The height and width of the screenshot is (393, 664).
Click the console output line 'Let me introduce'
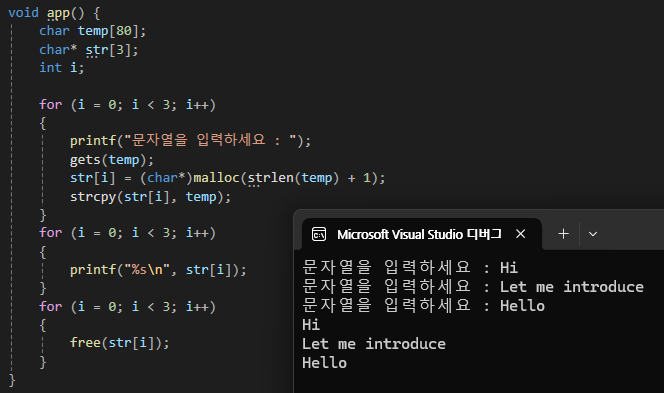click(x=374, y=344)
